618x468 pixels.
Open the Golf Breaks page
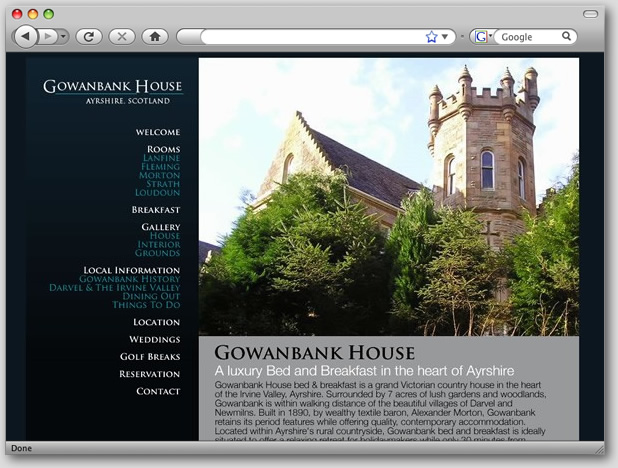coord(149,357)
